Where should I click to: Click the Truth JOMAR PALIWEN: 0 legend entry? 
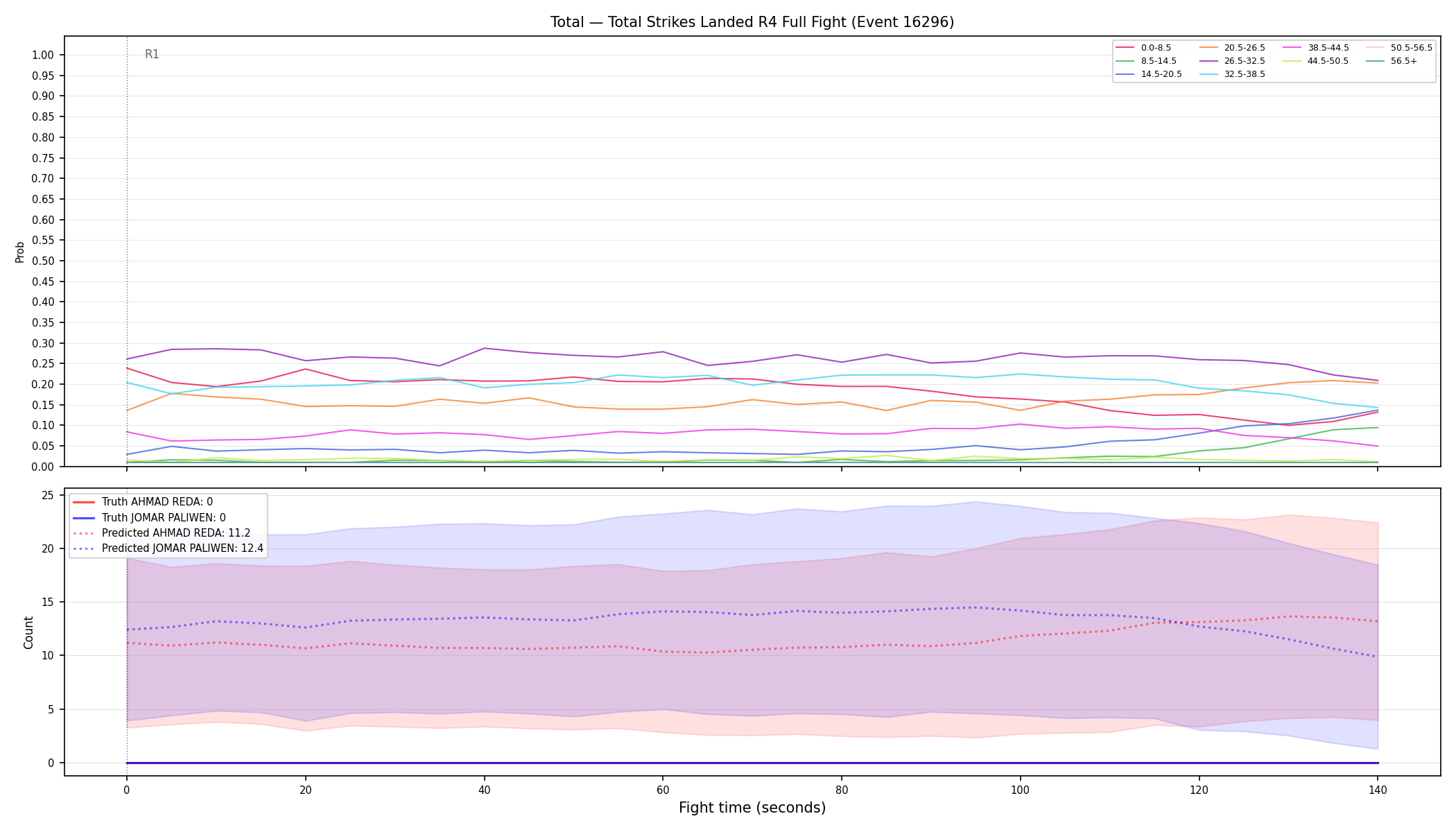(x=150, y=518)
